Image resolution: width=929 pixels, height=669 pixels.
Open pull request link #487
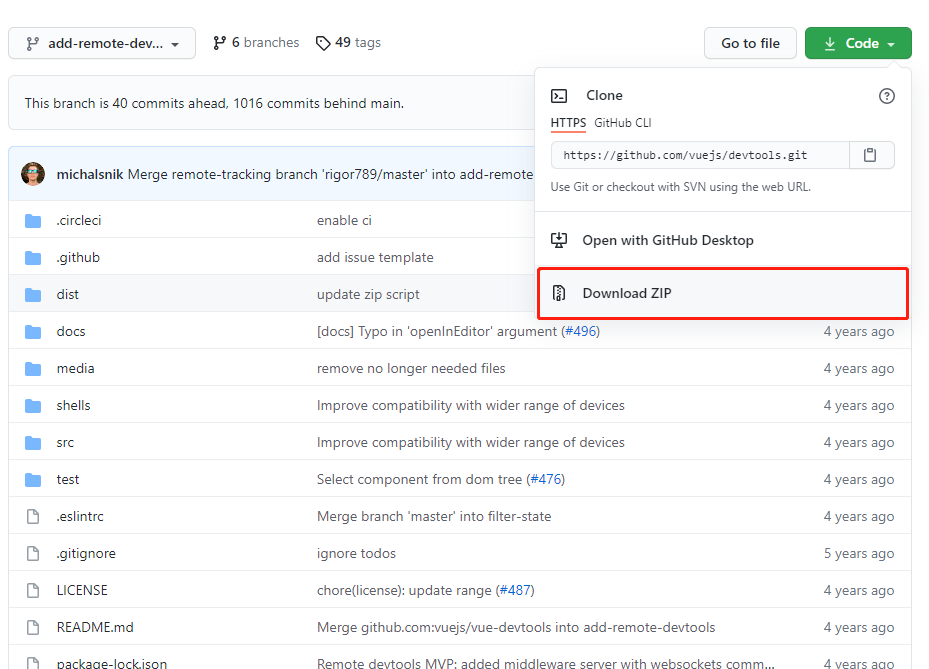pyautogui.click(x=515, y=590)
